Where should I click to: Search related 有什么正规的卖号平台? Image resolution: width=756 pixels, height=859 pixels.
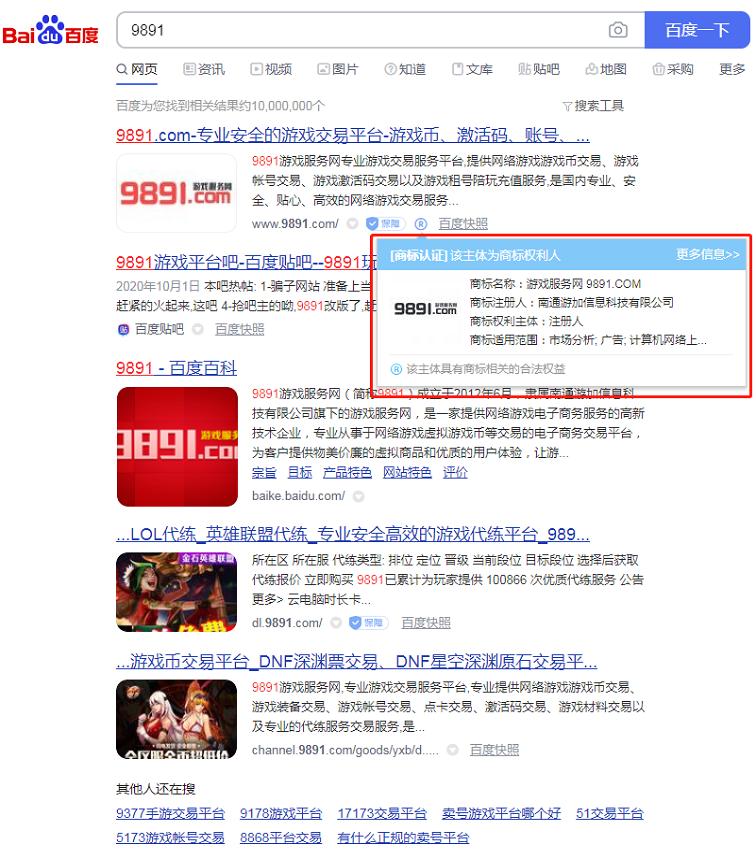click(403, 838)
